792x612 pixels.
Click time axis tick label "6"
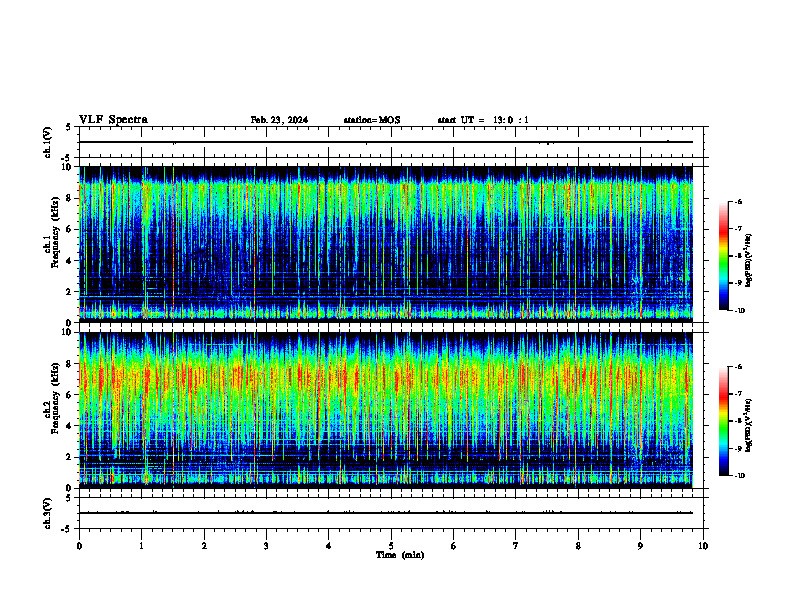click(453, 546)
